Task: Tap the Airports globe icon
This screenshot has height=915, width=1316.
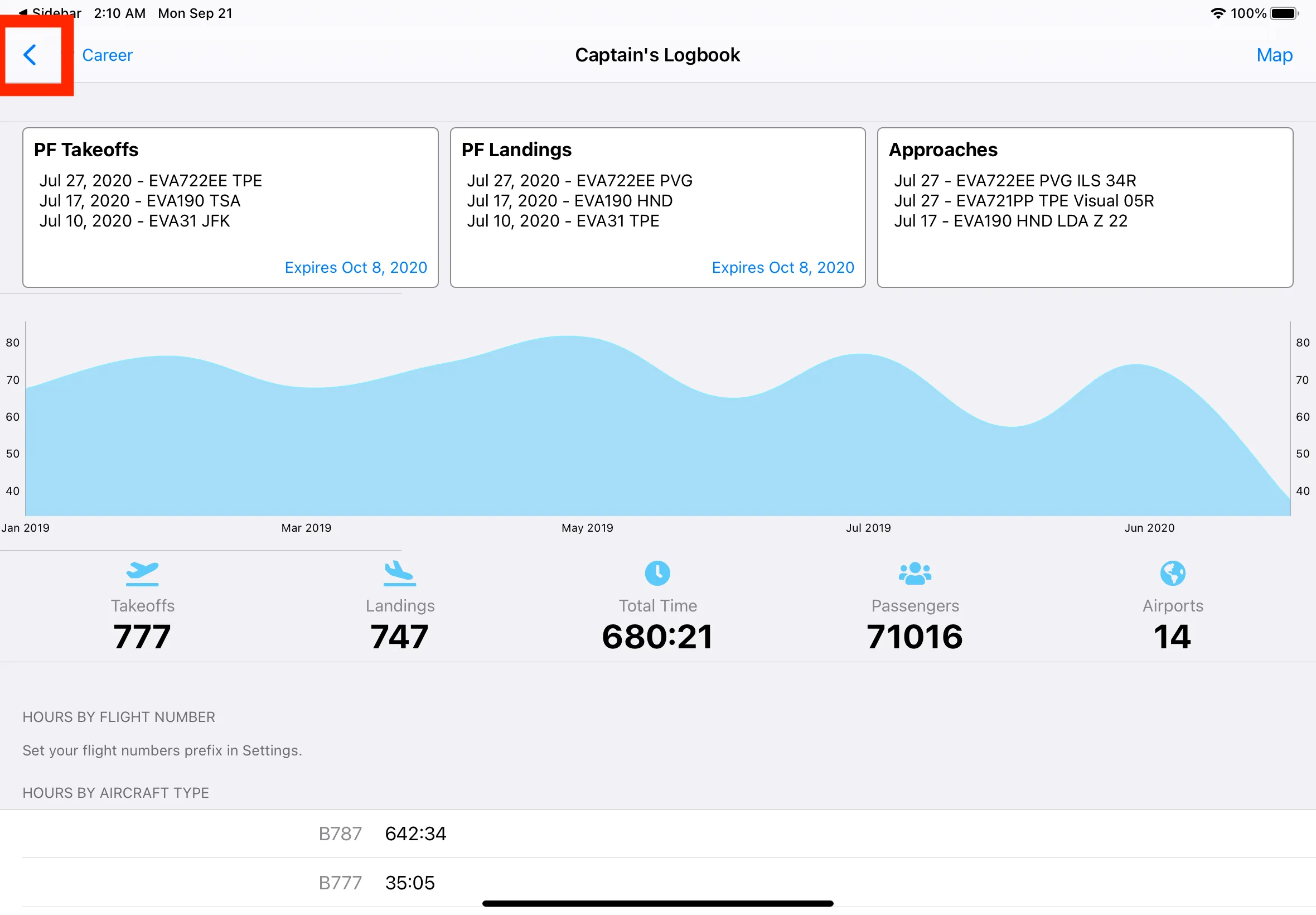Action: 1172,573
